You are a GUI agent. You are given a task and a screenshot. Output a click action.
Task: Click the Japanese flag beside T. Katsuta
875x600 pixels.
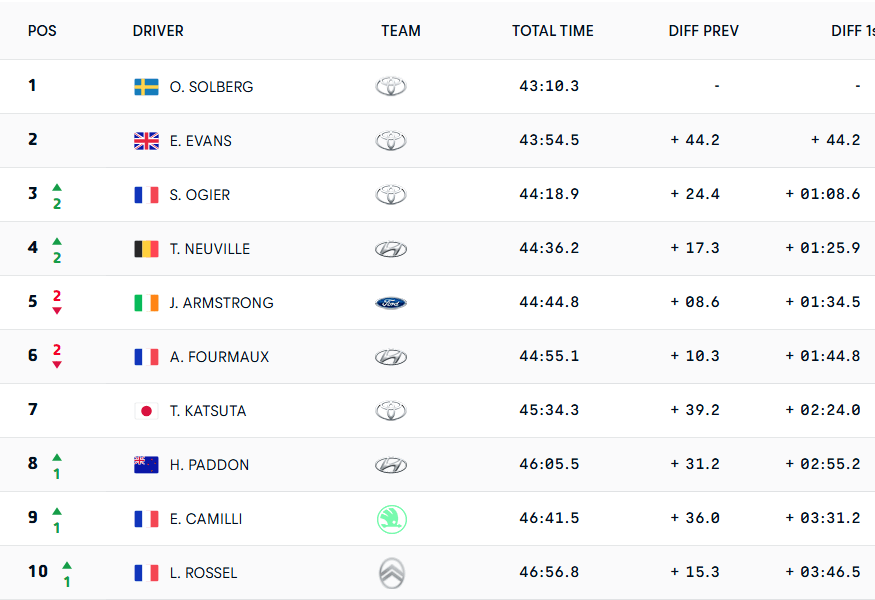(146, 411)
